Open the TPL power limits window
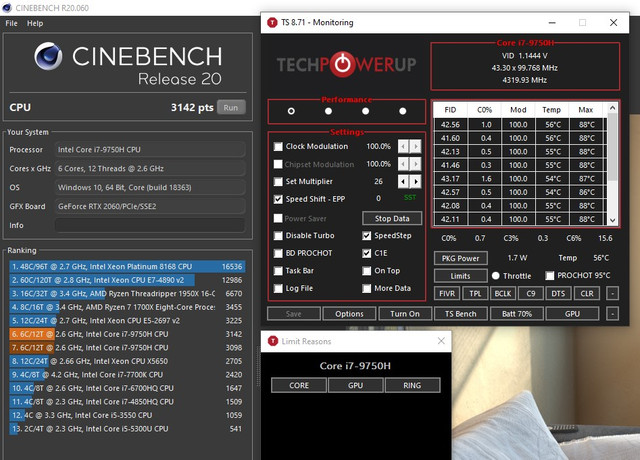This screenshot has width=640, height=460. (x=475, y=293)
